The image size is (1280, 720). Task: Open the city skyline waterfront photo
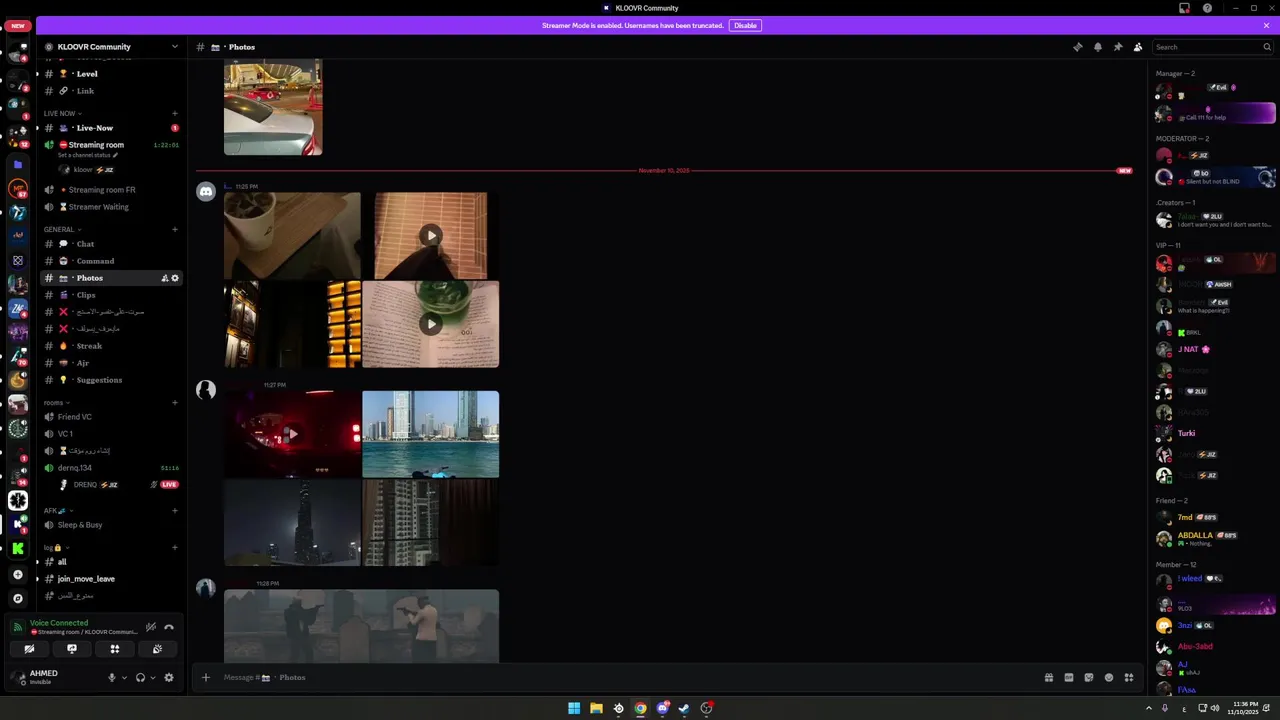(x=431, y=434)
